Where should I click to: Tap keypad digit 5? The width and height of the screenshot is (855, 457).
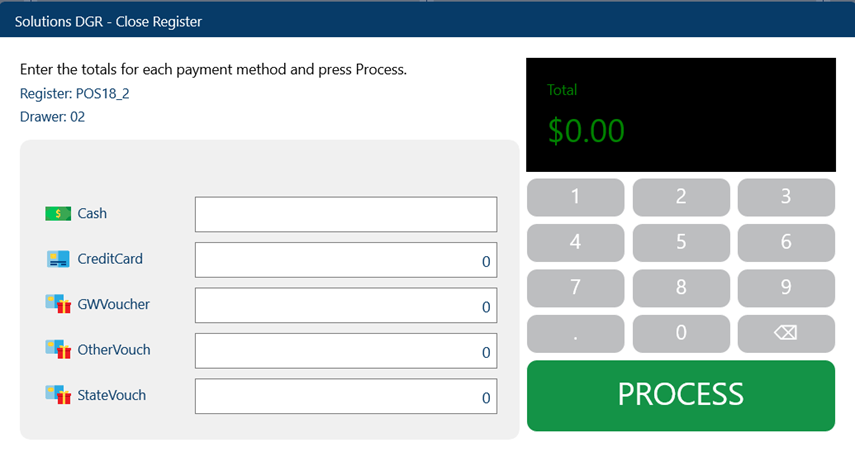click(681, 243)
